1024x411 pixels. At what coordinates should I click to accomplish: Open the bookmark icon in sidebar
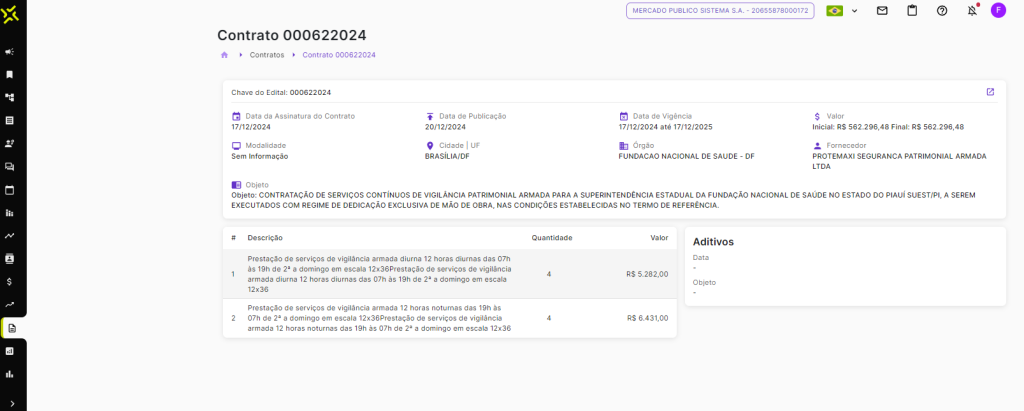tap(10, 74)
